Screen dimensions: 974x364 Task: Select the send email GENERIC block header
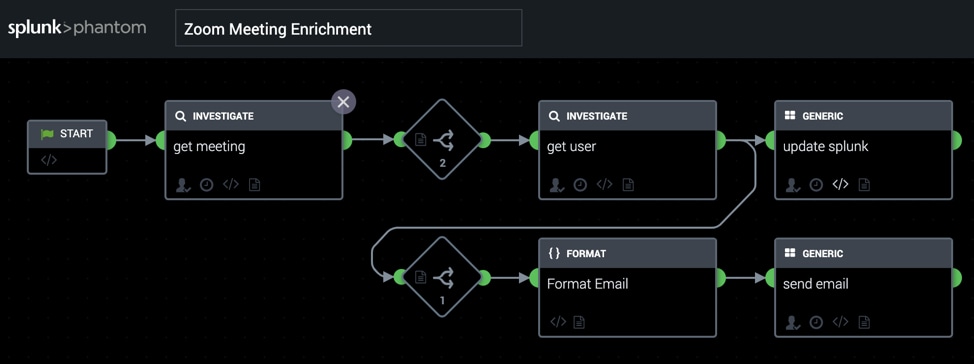[x=863, y=253]
